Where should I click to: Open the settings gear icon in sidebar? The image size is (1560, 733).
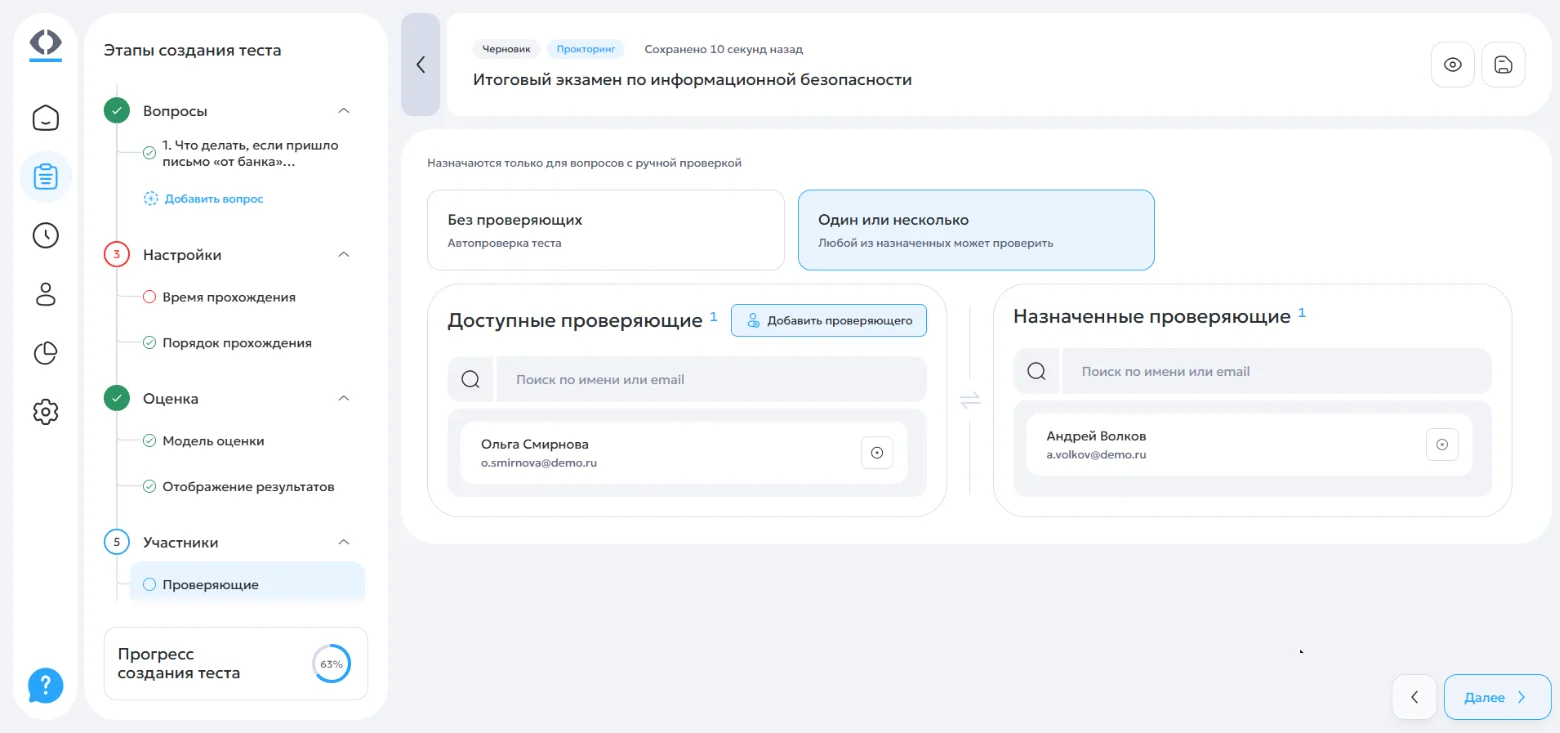(46, 411)
